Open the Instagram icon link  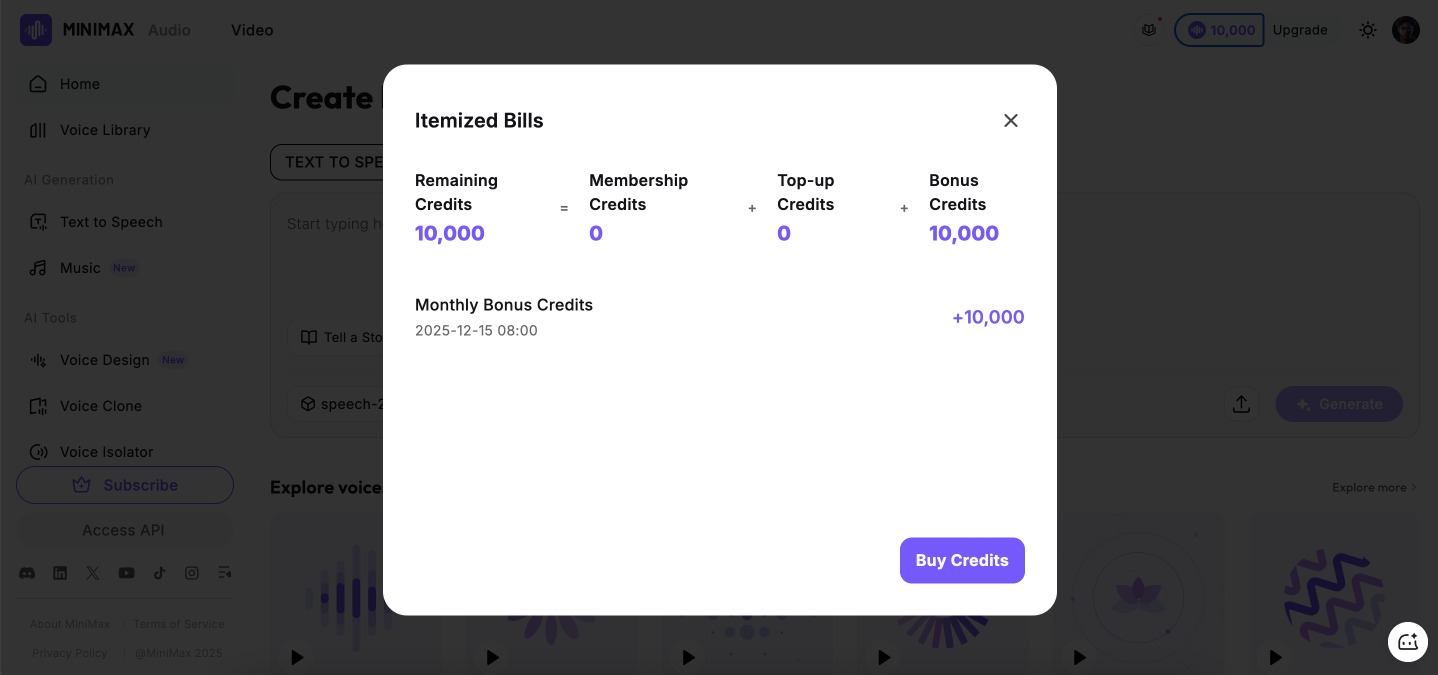(192, 573)
